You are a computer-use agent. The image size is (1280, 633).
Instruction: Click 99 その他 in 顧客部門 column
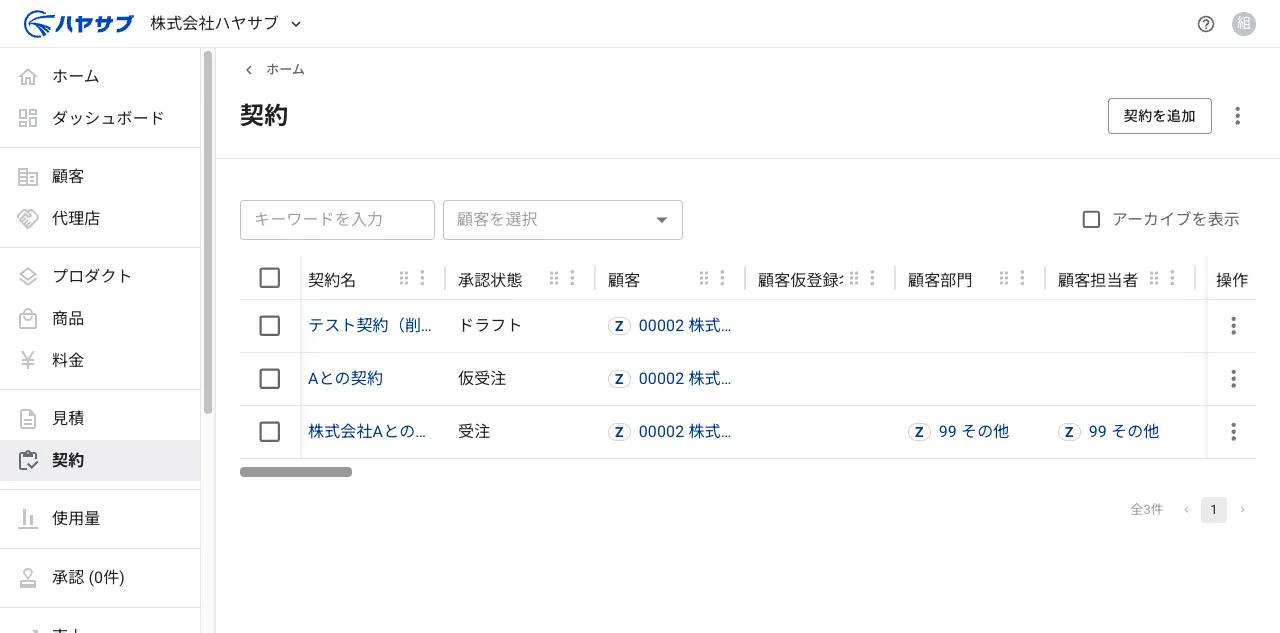coord(974,432)
